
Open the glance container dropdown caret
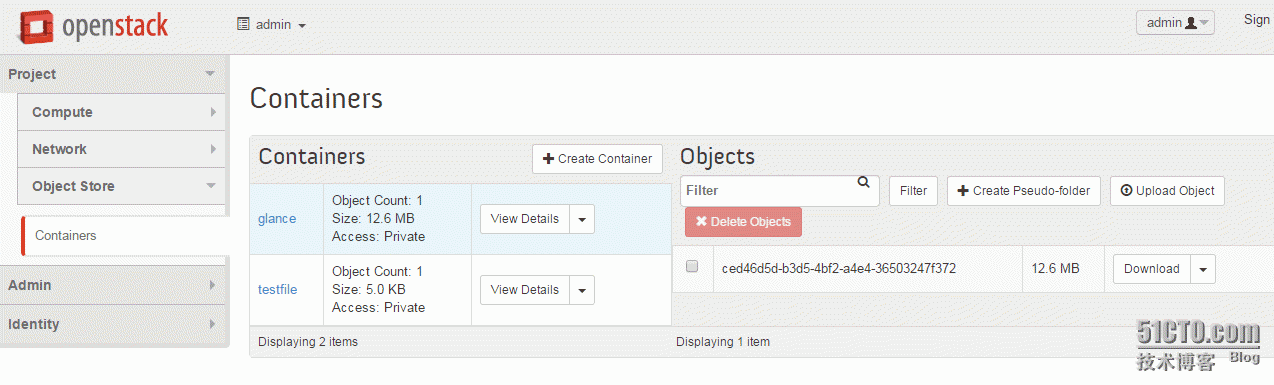coord(582,219)
